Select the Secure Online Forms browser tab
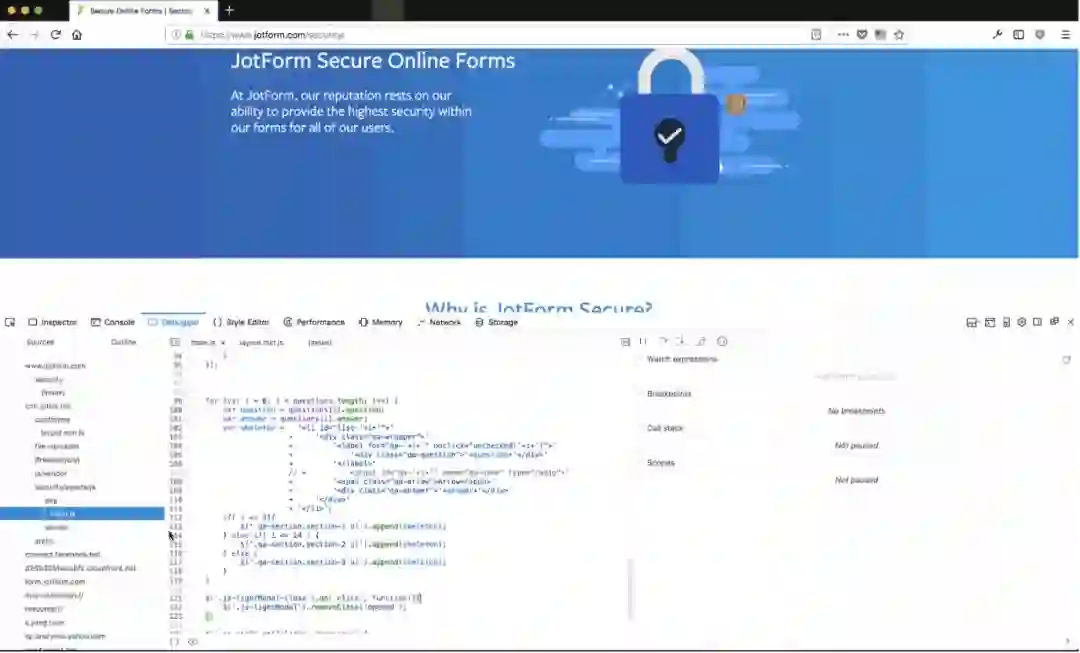Screen dimensions: 1080x653 (x=143, y=11)
